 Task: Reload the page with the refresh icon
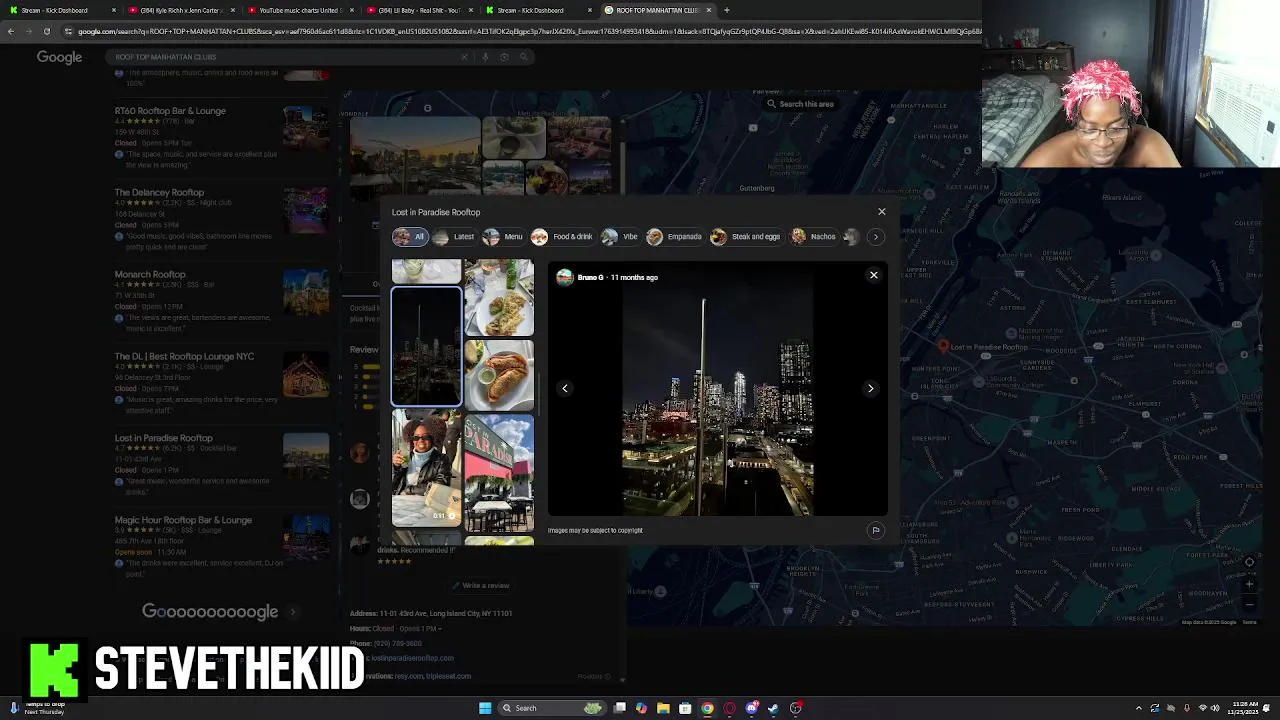[x=46, y=31]
